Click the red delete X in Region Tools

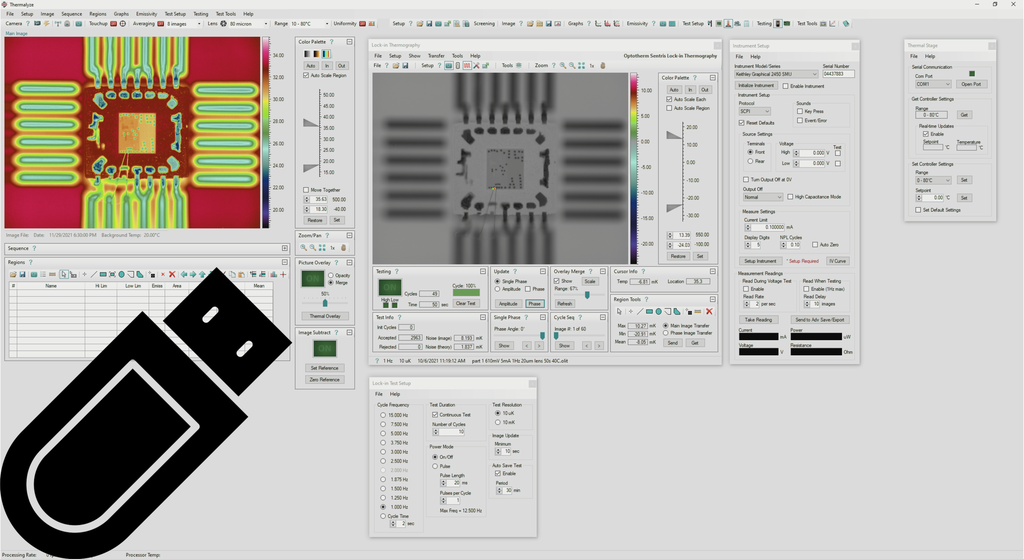709,311
